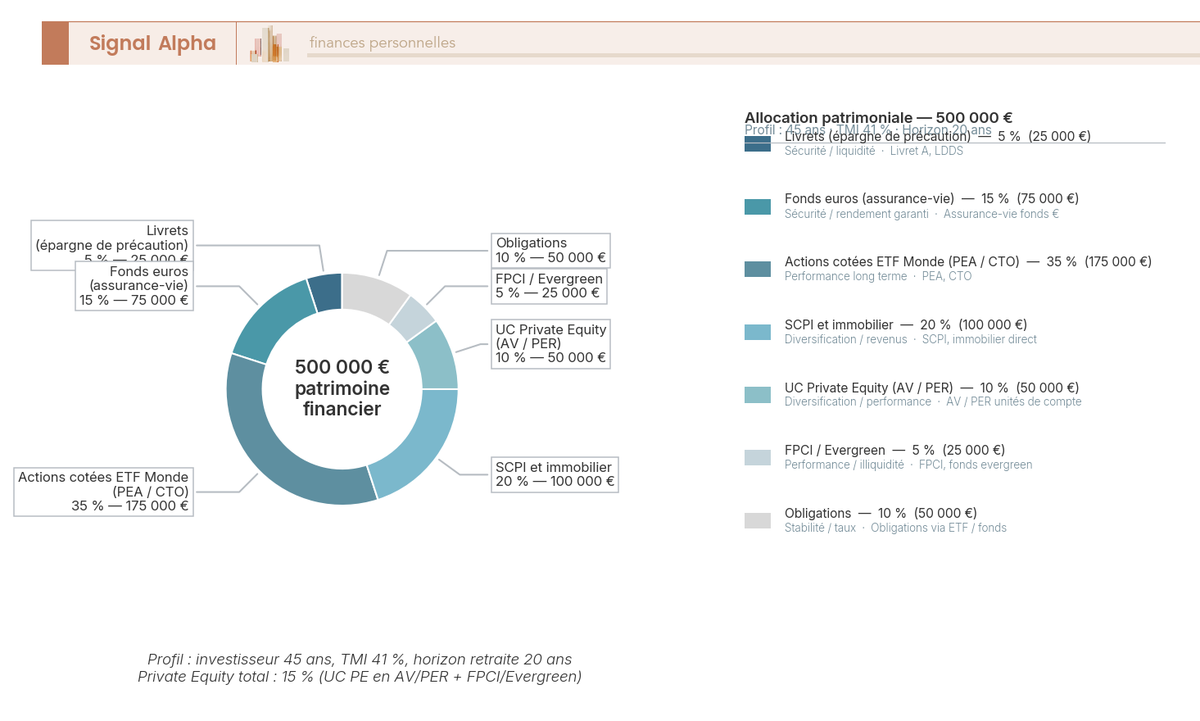Viewport: 1200px width, 721px height.
Task: Click subtitle 'Sécurité / liquidité · Livret A, LDDS'
Action: coord(874,151)
